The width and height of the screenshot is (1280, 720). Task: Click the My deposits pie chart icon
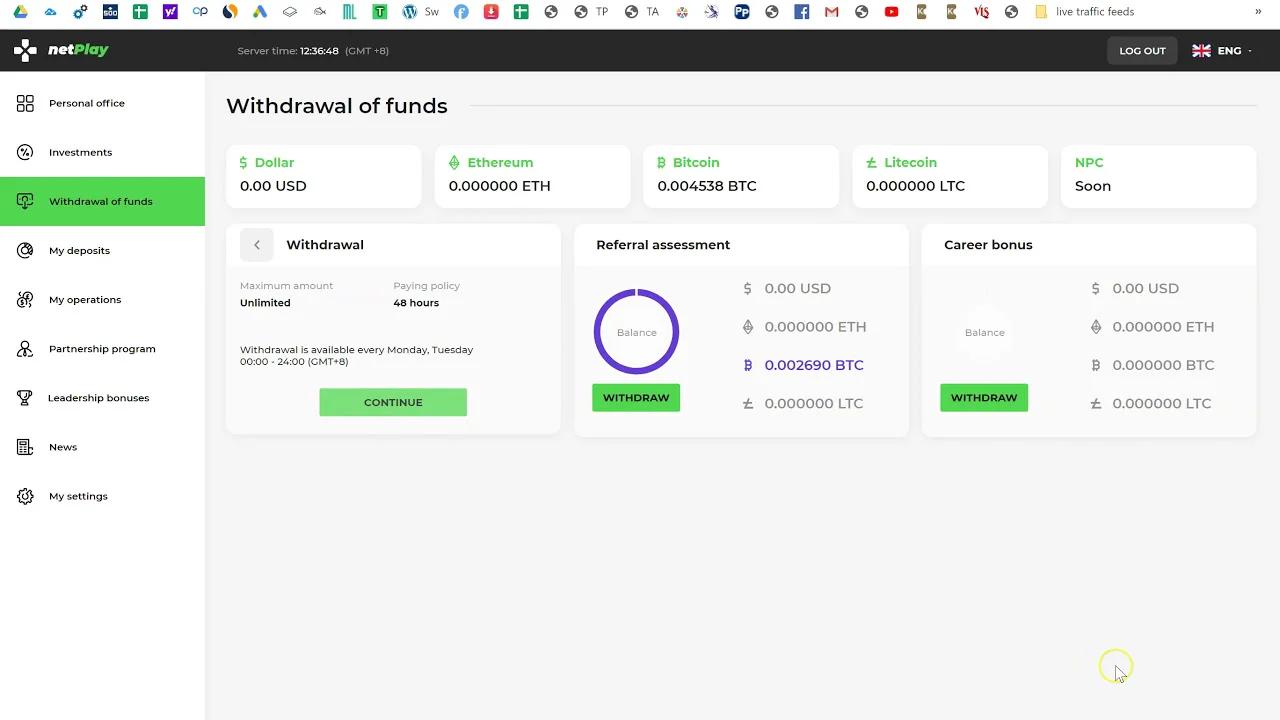tap(25, 250)
